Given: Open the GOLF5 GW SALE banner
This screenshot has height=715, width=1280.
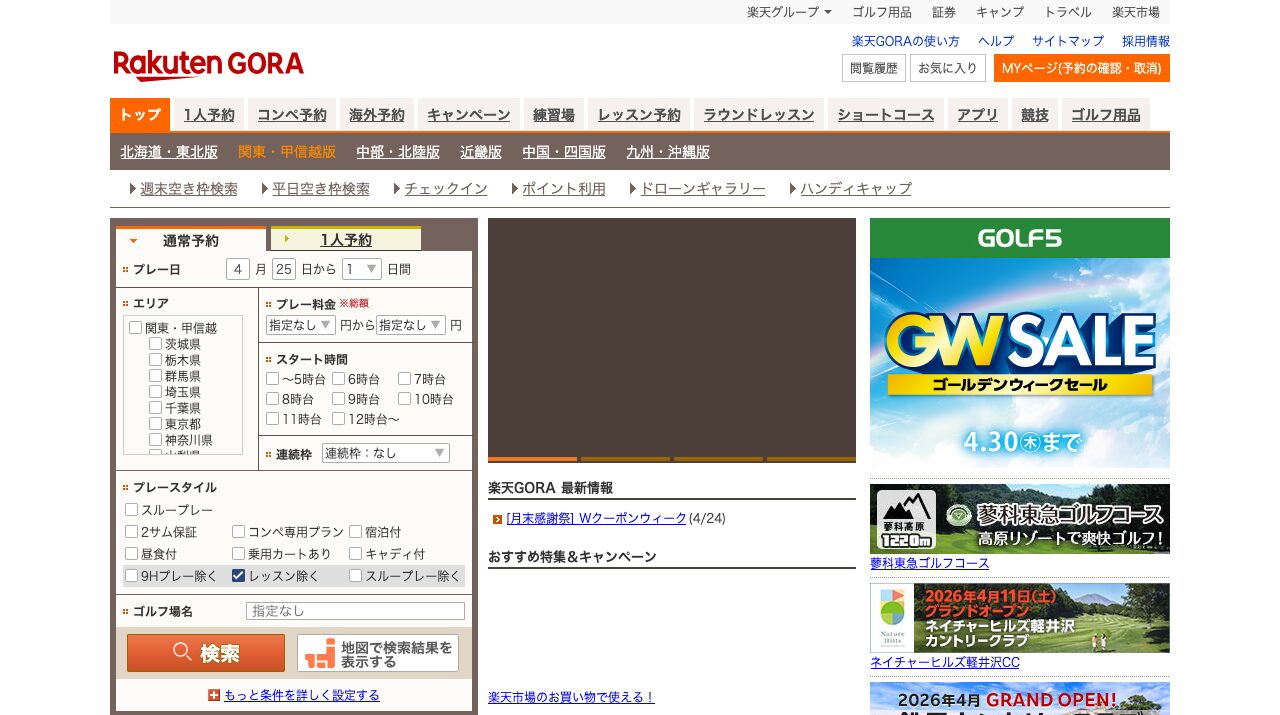Looking at the screenshot, I should [1020, 343].
